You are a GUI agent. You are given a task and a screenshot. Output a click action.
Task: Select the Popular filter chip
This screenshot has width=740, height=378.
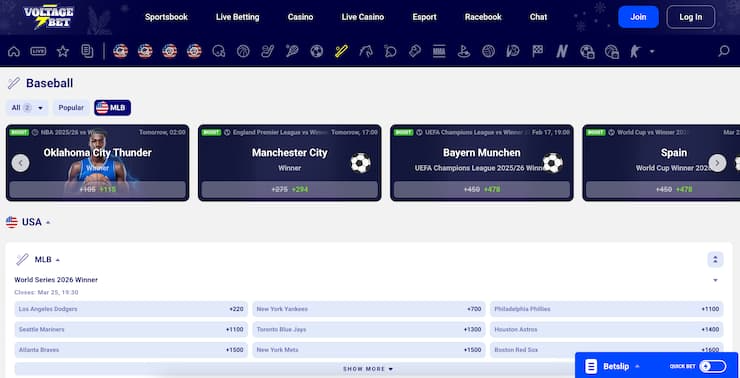coord(71,108)
